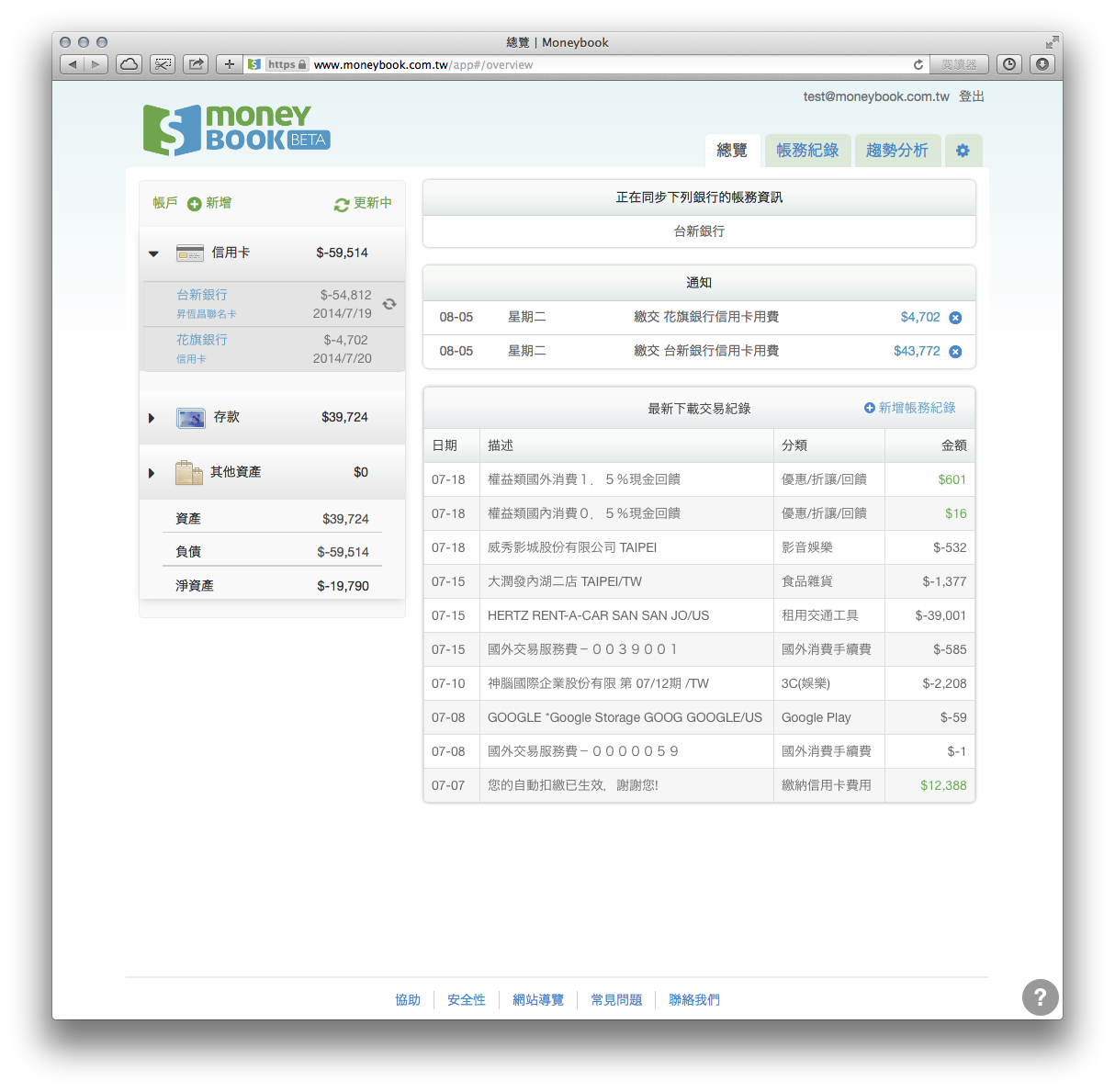Click the deposit icon beside 存款
This screenshot has height=1092, width=1115.
click(x=189, y=417)
